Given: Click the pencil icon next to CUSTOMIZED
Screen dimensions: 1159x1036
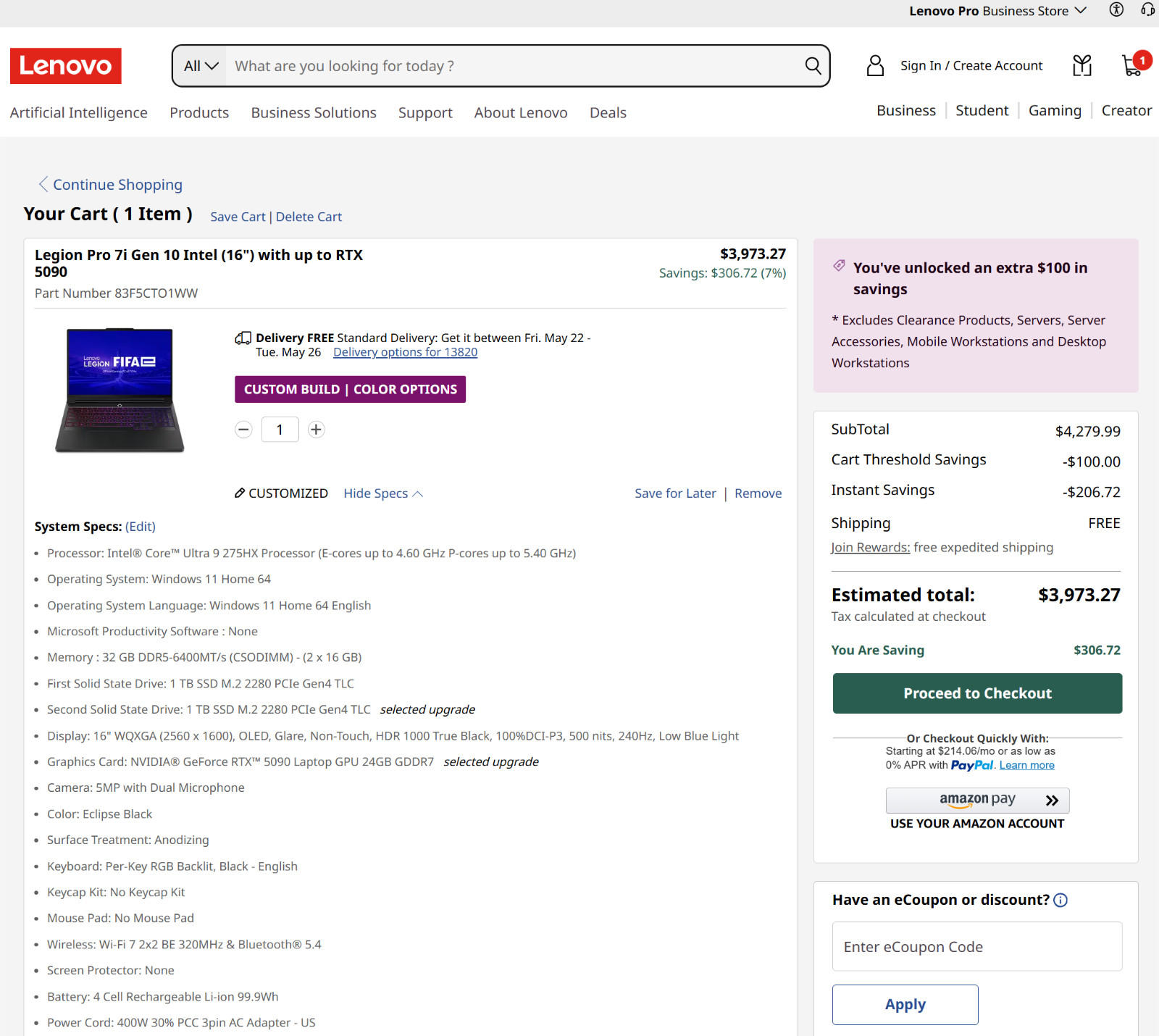Looking at the screenshot, I should (x=240, y=493).
